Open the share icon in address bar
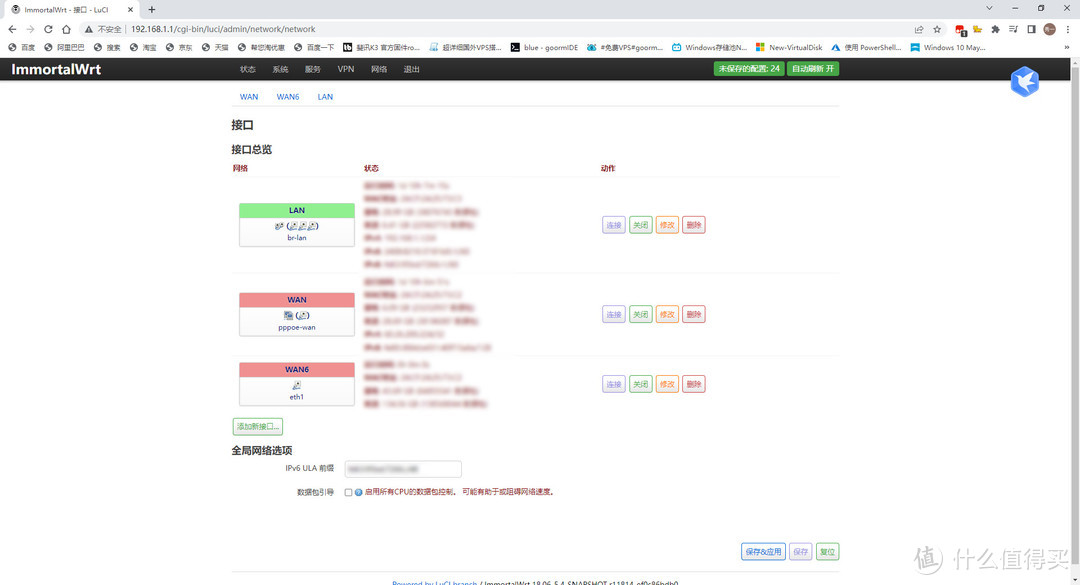1080x585 pixels. pos(919,29)
